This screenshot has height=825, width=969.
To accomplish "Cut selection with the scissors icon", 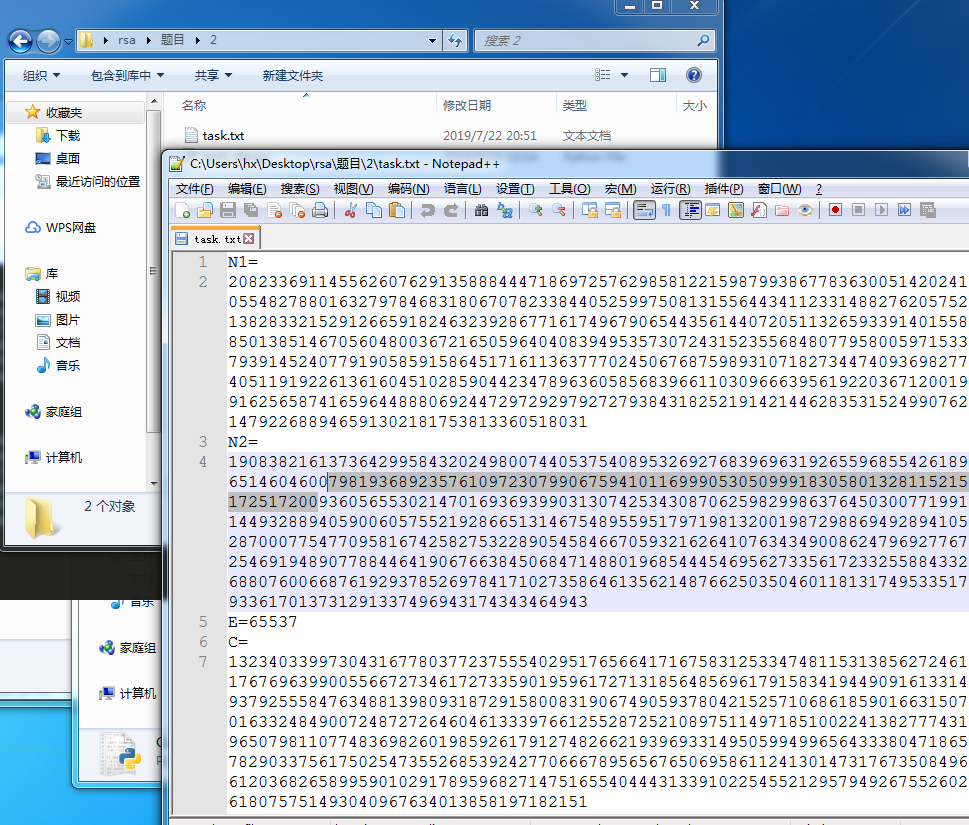I will tap(350, 211).
